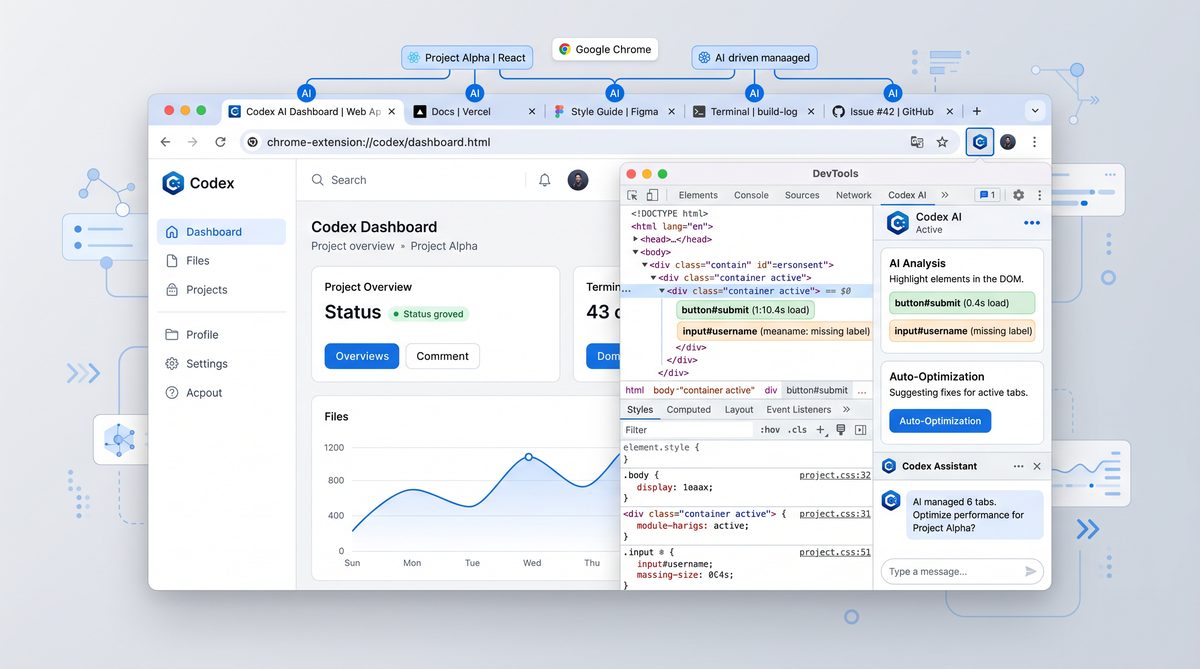The image size is (1200, 669).
Task: Switch to DevTools Network tab
Action: tap(854, 196)
